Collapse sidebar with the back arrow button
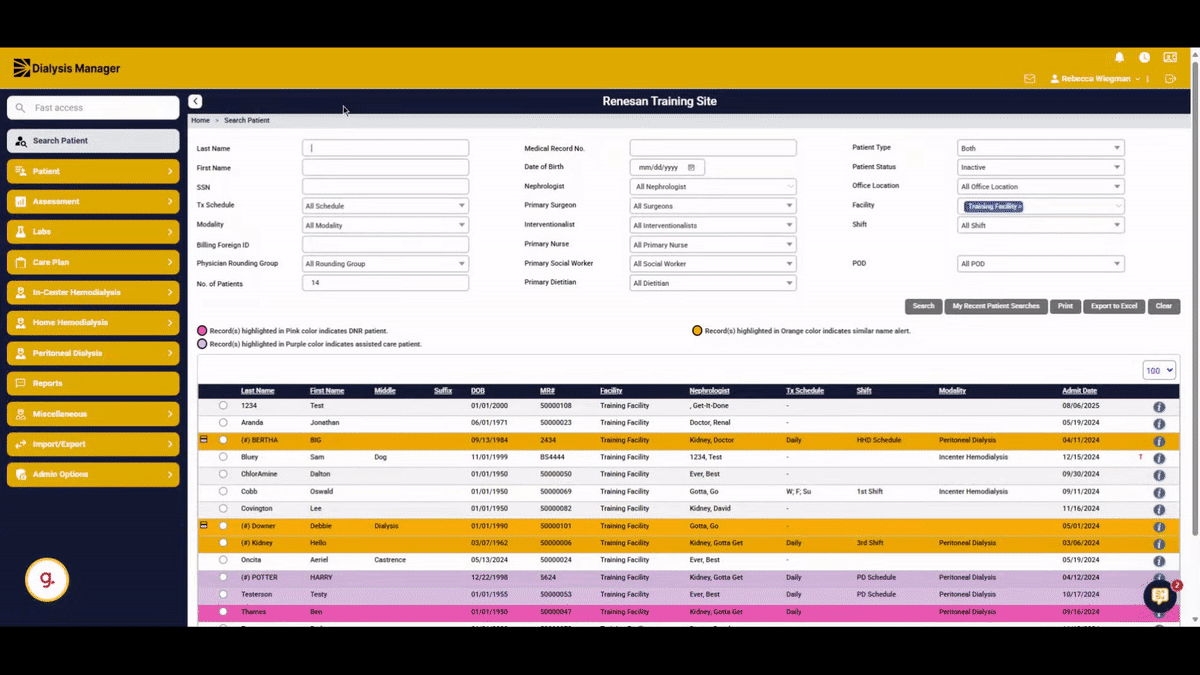 (195, 101)
